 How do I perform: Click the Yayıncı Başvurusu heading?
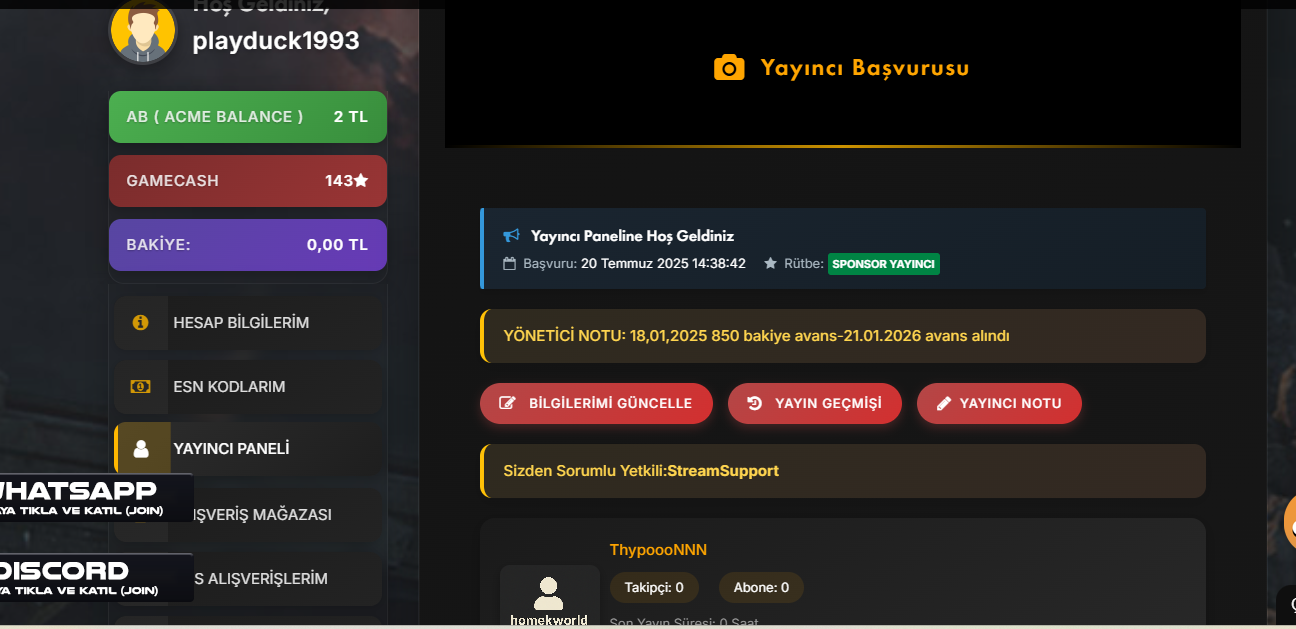pyautogui.click(x=865, y=68)
